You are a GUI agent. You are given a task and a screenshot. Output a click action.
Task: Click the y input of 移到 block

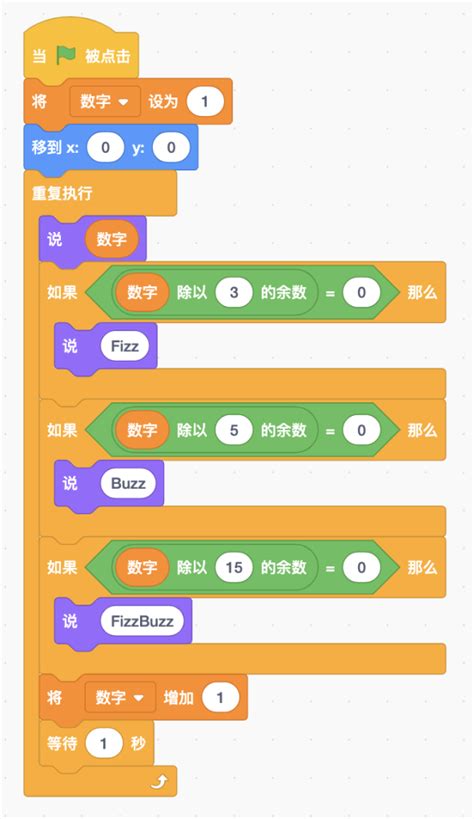pyautogui.click(x=171, y=147)
